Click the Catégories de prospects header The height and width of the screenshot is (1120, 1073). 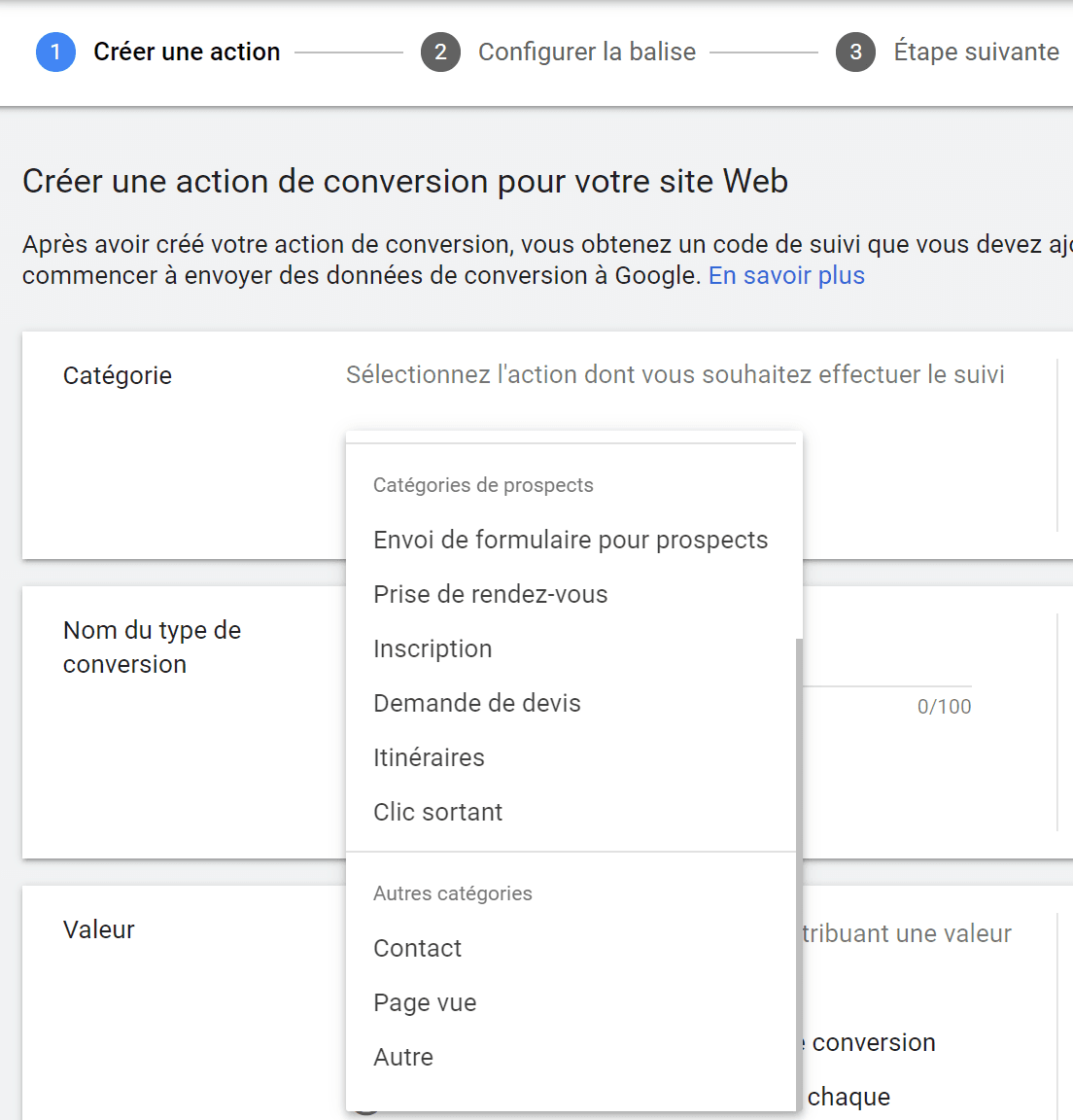coord(483,485)
